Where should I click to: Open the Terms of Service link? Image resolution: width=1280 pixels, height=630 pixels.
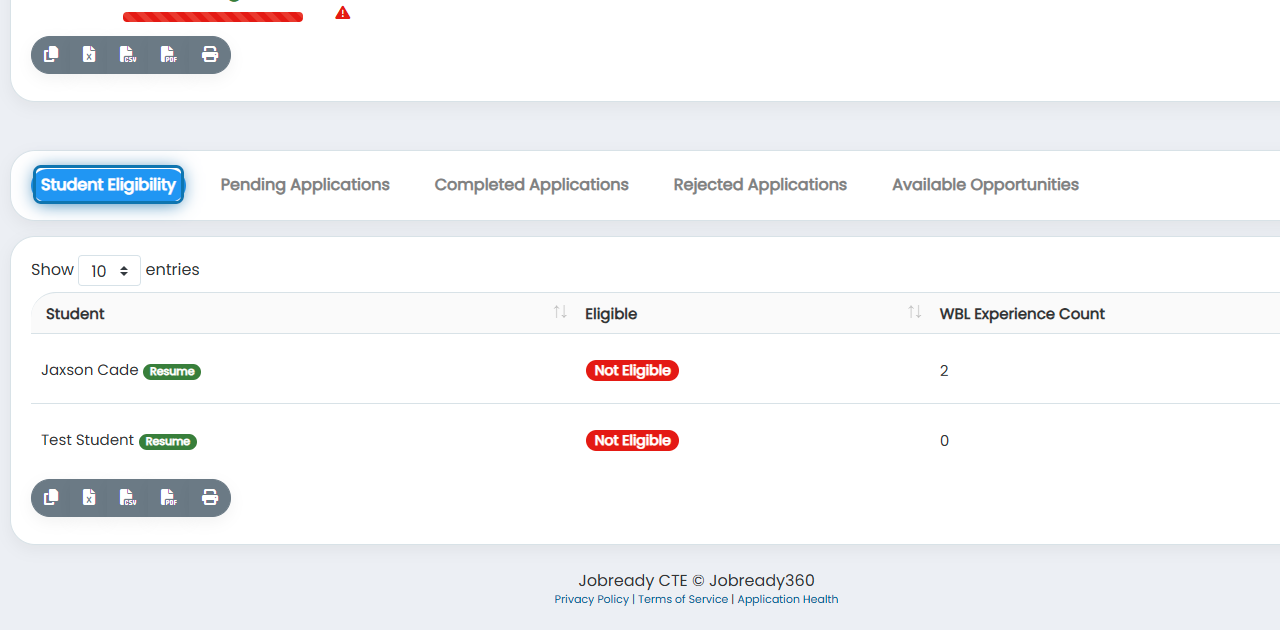[x=683, y=599]
